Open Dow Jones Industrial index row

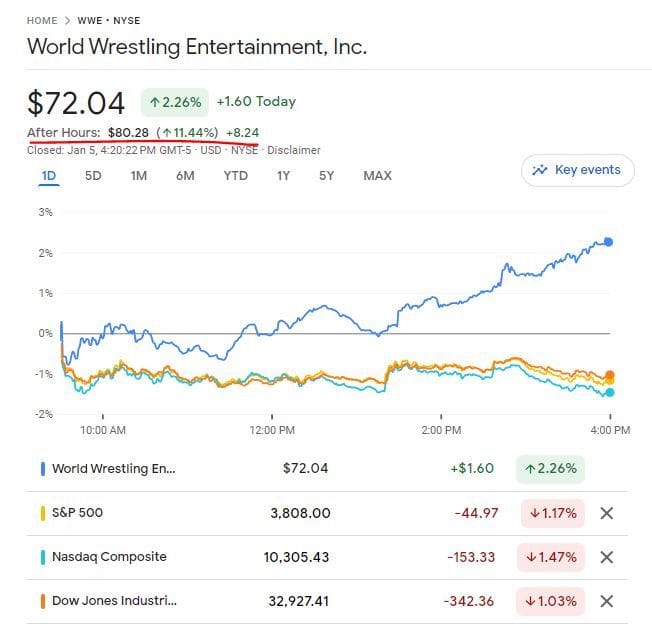coord(114,601)
